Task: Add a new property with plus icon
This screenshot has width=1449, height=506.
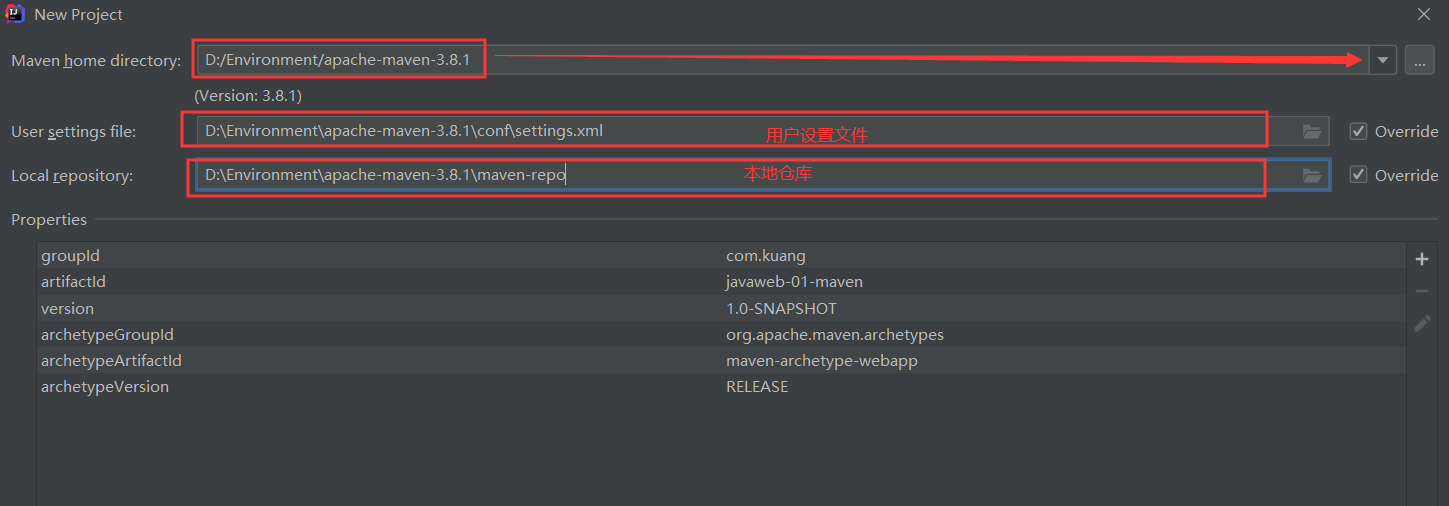Action: click(1422, 259)
